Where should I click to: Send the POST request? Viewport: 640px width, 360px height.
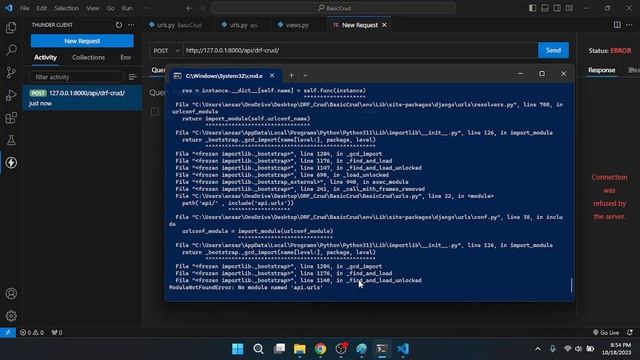[x=553, y=50]
